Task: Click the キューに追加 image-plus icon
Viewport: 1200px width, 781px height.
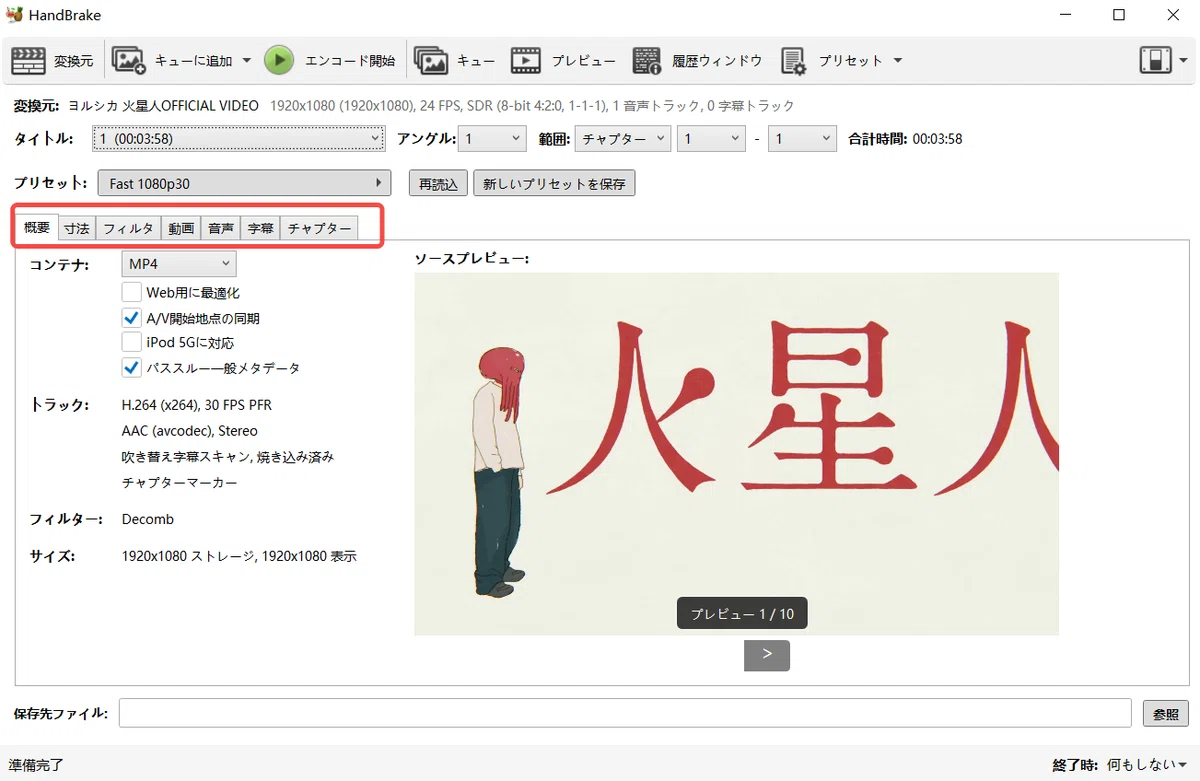Action: 129,60
